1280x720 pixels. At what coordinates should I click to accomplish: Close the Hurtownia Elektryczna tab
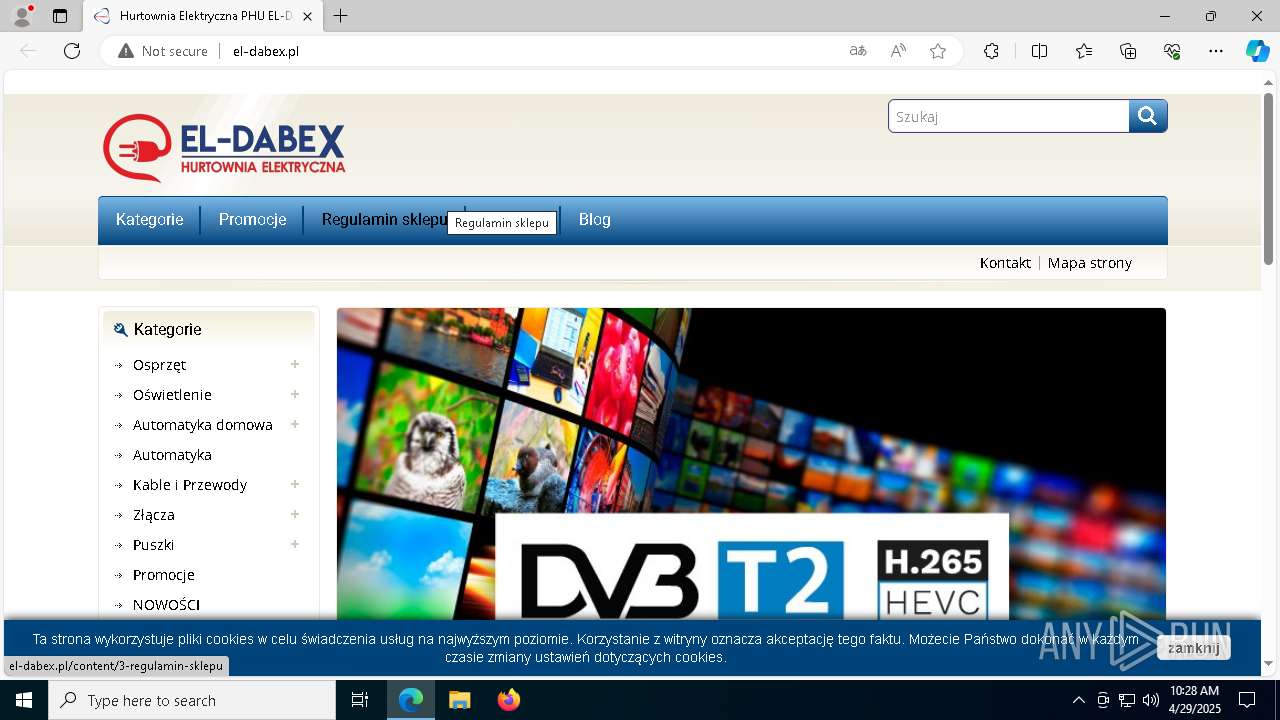pos(307,16)
